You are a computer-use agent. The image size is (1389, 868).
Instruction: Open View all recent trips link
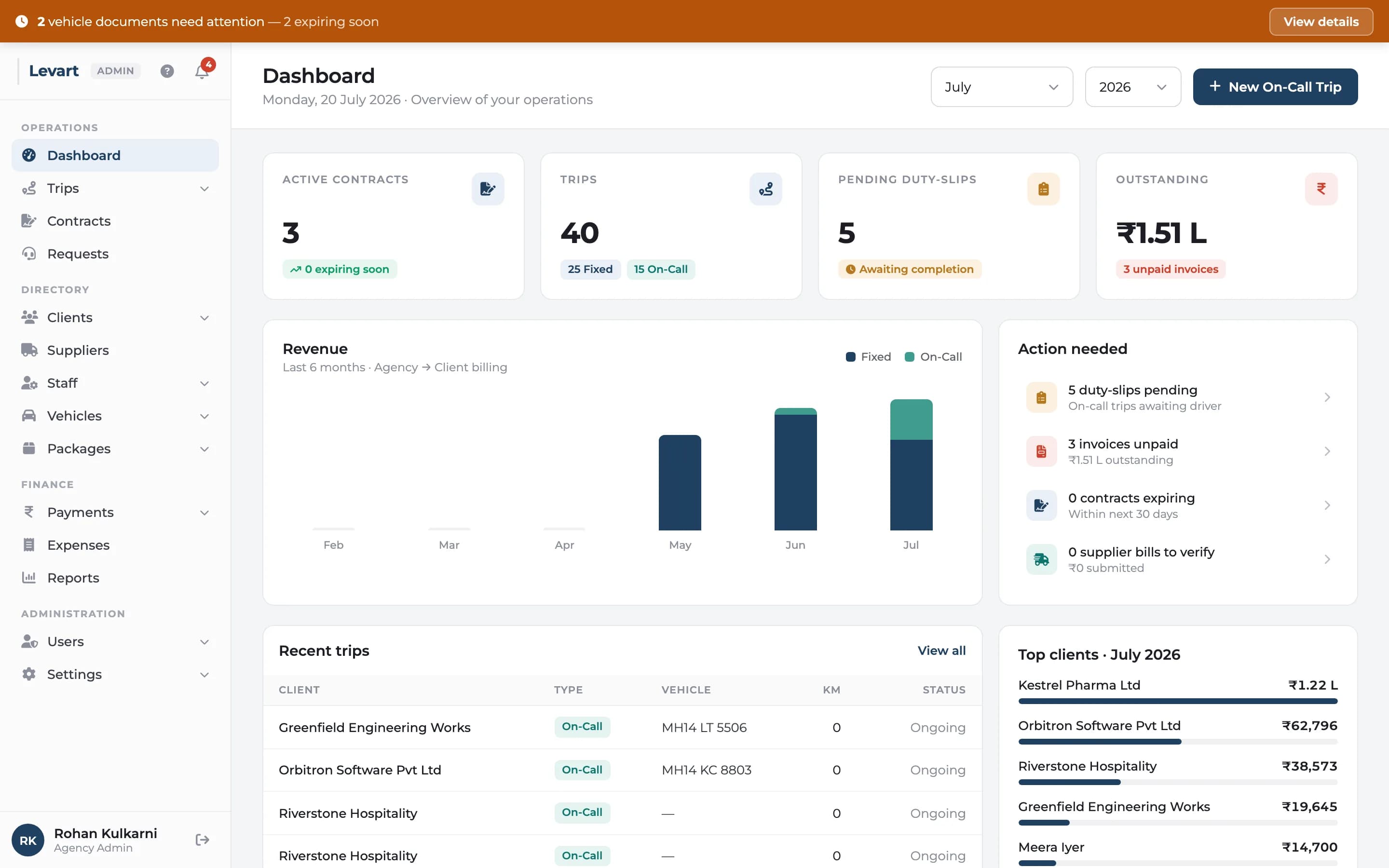point(941,651)
